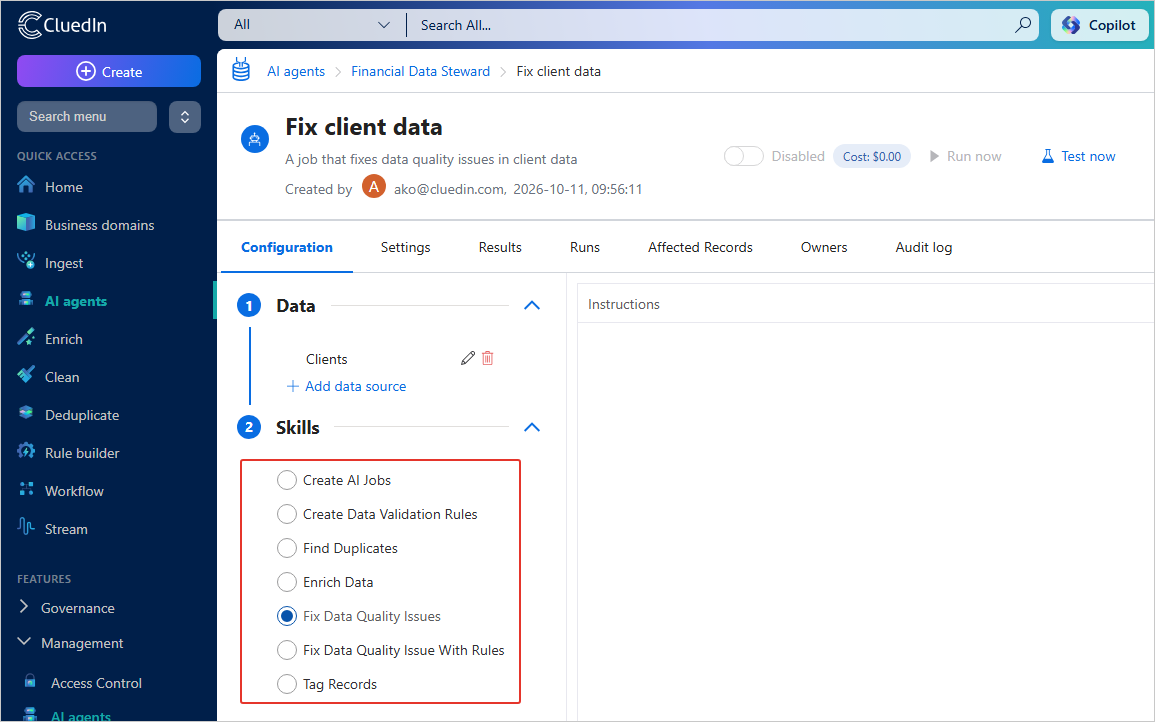This screenshot has width=1155, height=722.
Task: Toggle sidebar menu expand-collapse button
Action: [185, 116]
